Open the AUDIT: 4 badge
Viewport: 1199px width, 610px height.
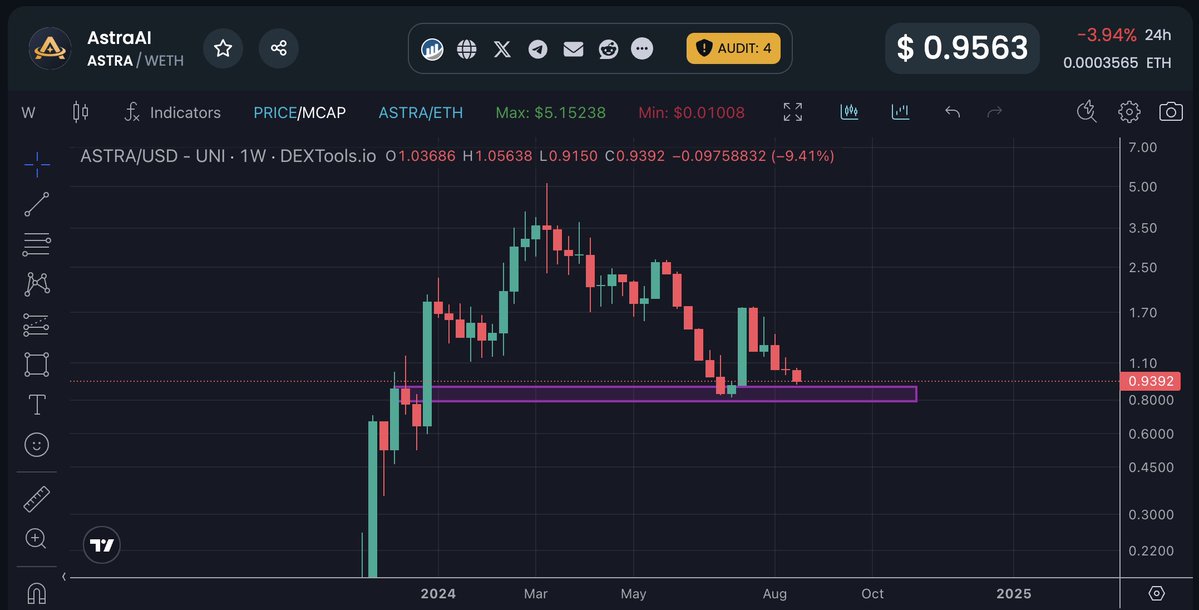[733, 48]
